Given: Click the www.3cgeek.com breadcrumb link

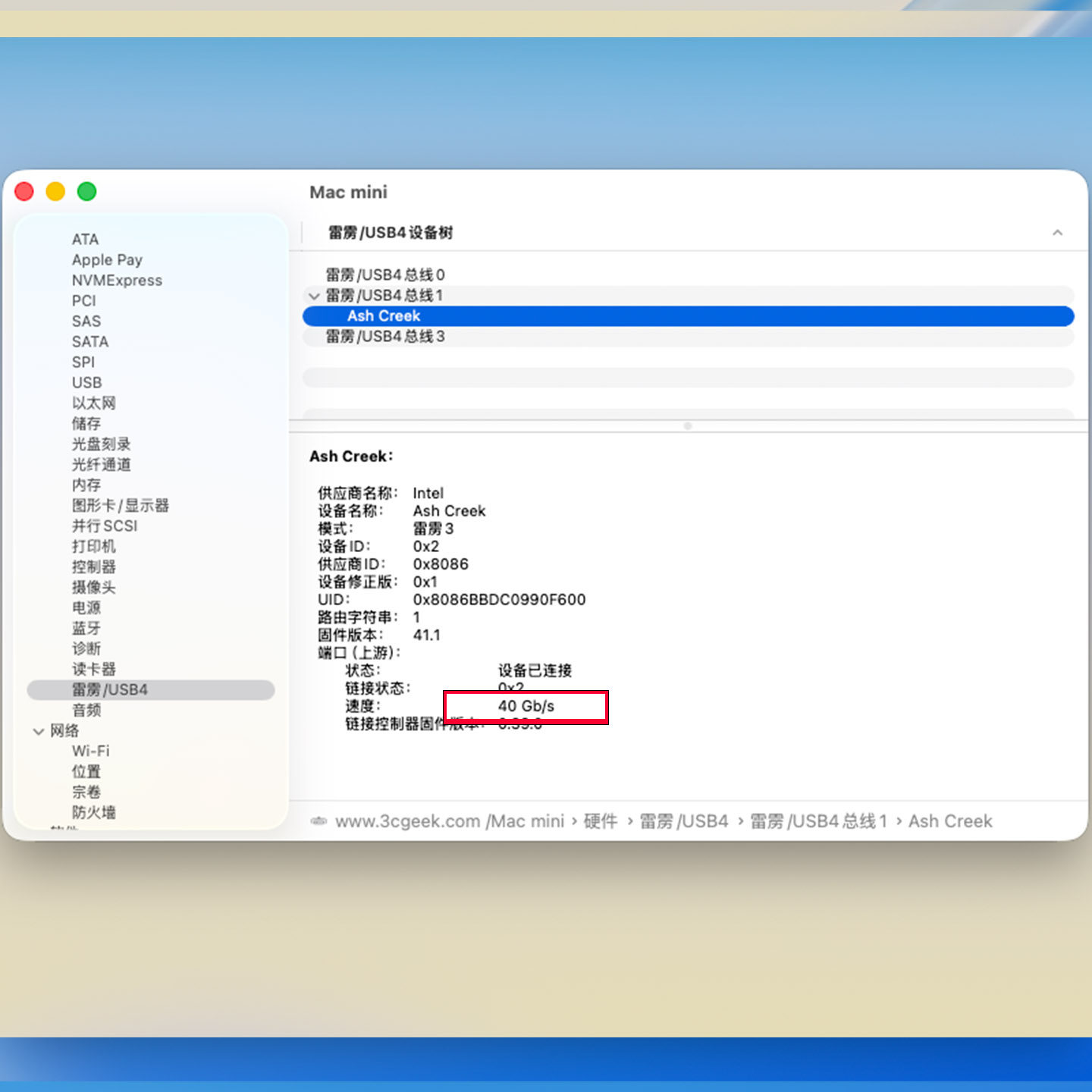Looking at the screenshot, I should coord(408,821).
